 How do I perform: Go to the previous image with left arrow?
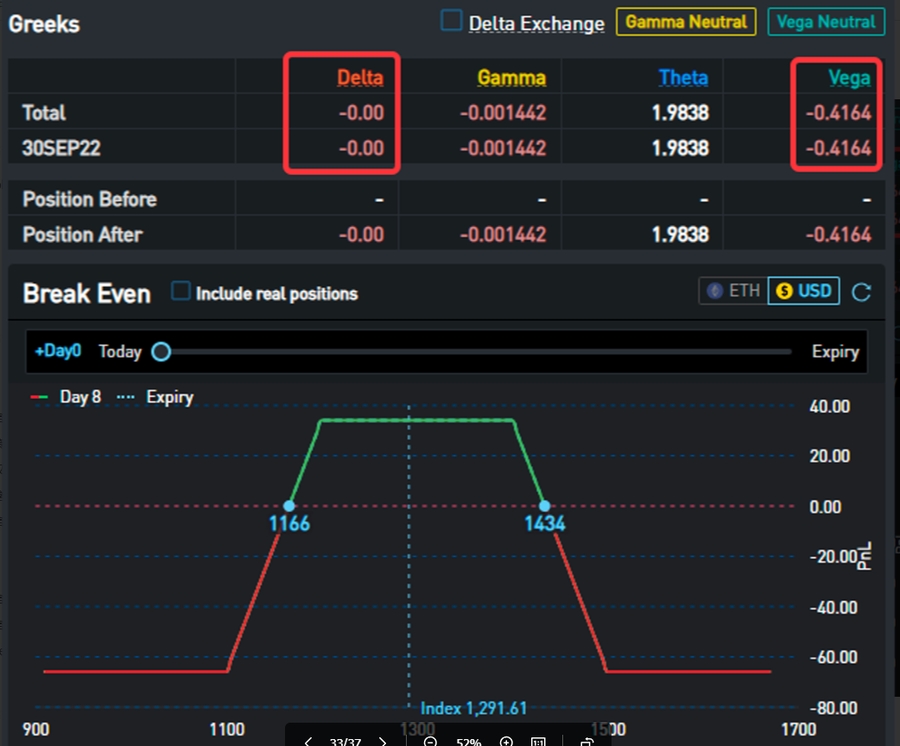(x=308, y=741)
